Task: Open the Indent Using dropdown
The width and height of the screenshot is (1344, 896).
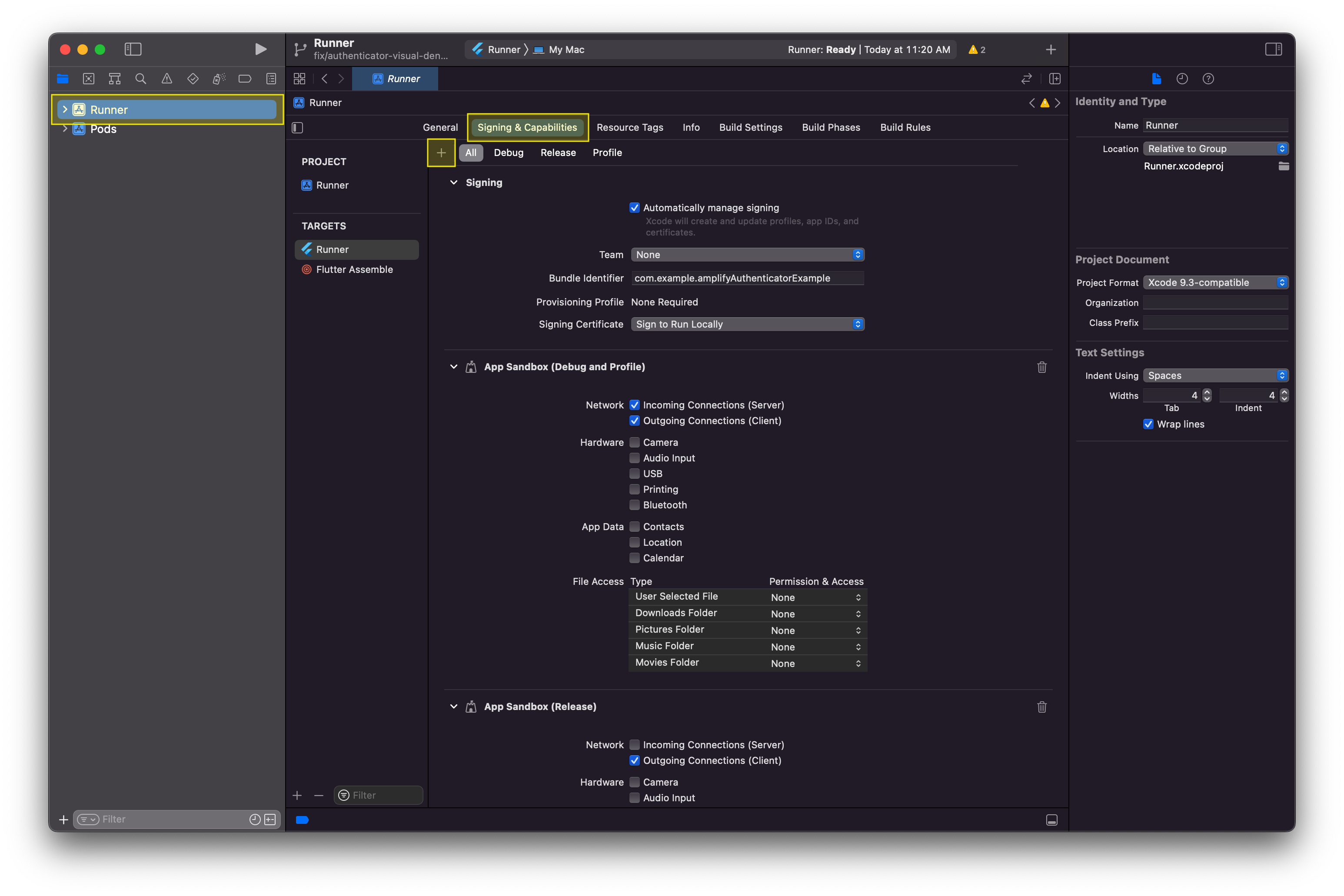Action: (1215, 376)
